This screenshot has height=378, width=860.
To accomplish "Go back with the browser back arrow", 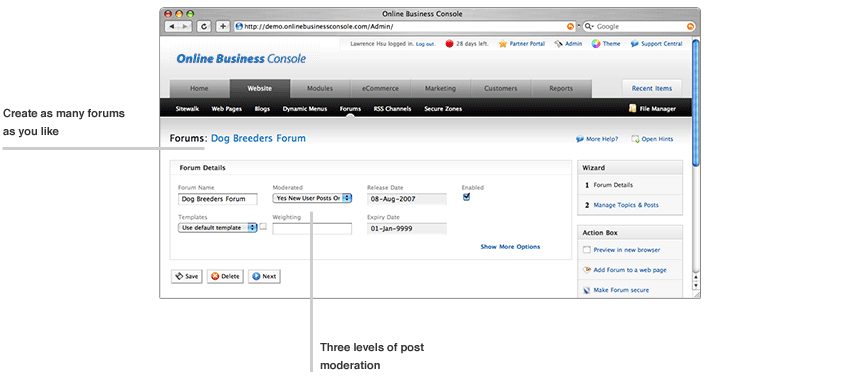I will tap(172, 26).
